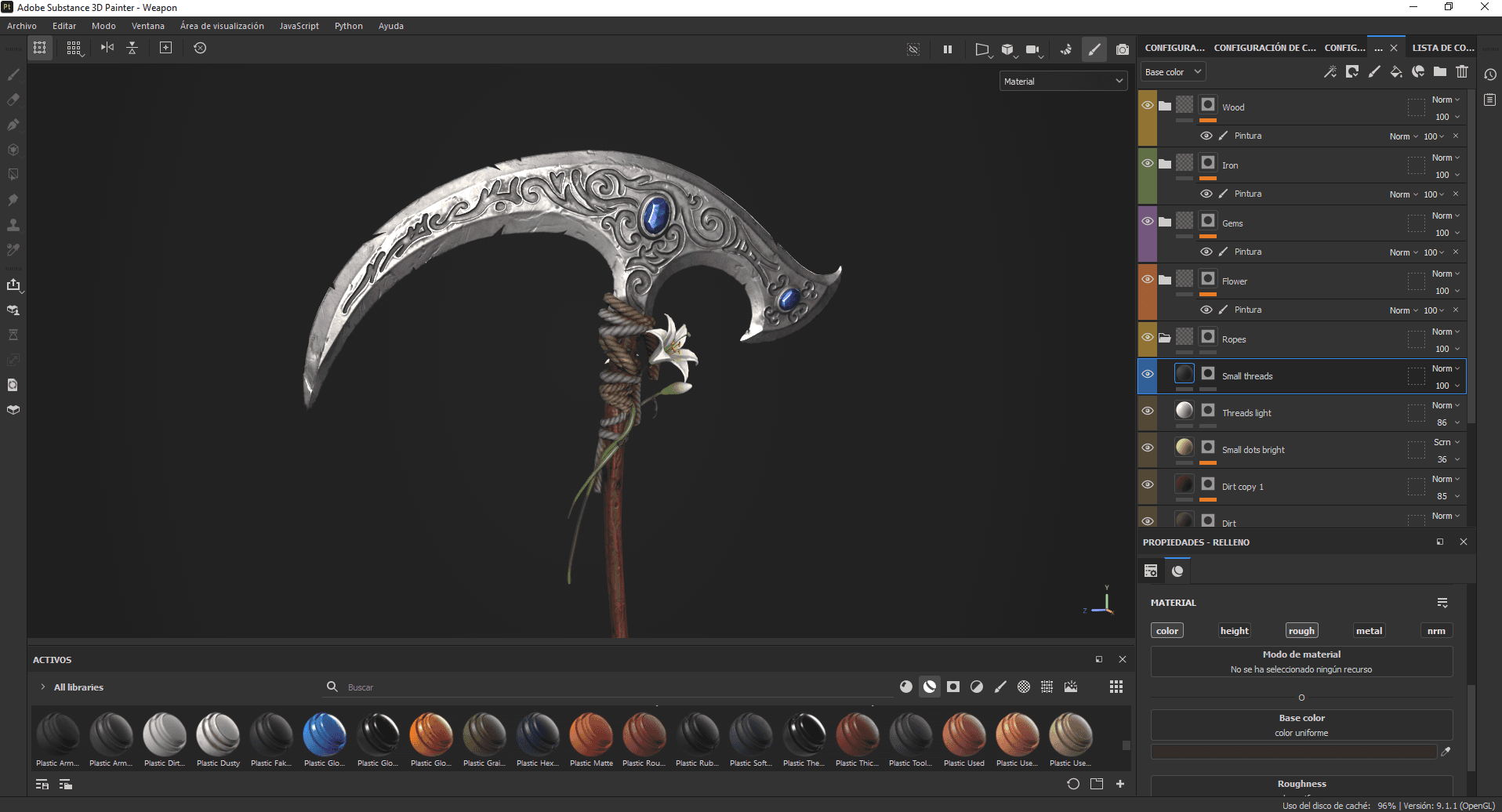Expand the All libraries tree

click(x=42, y=687)
